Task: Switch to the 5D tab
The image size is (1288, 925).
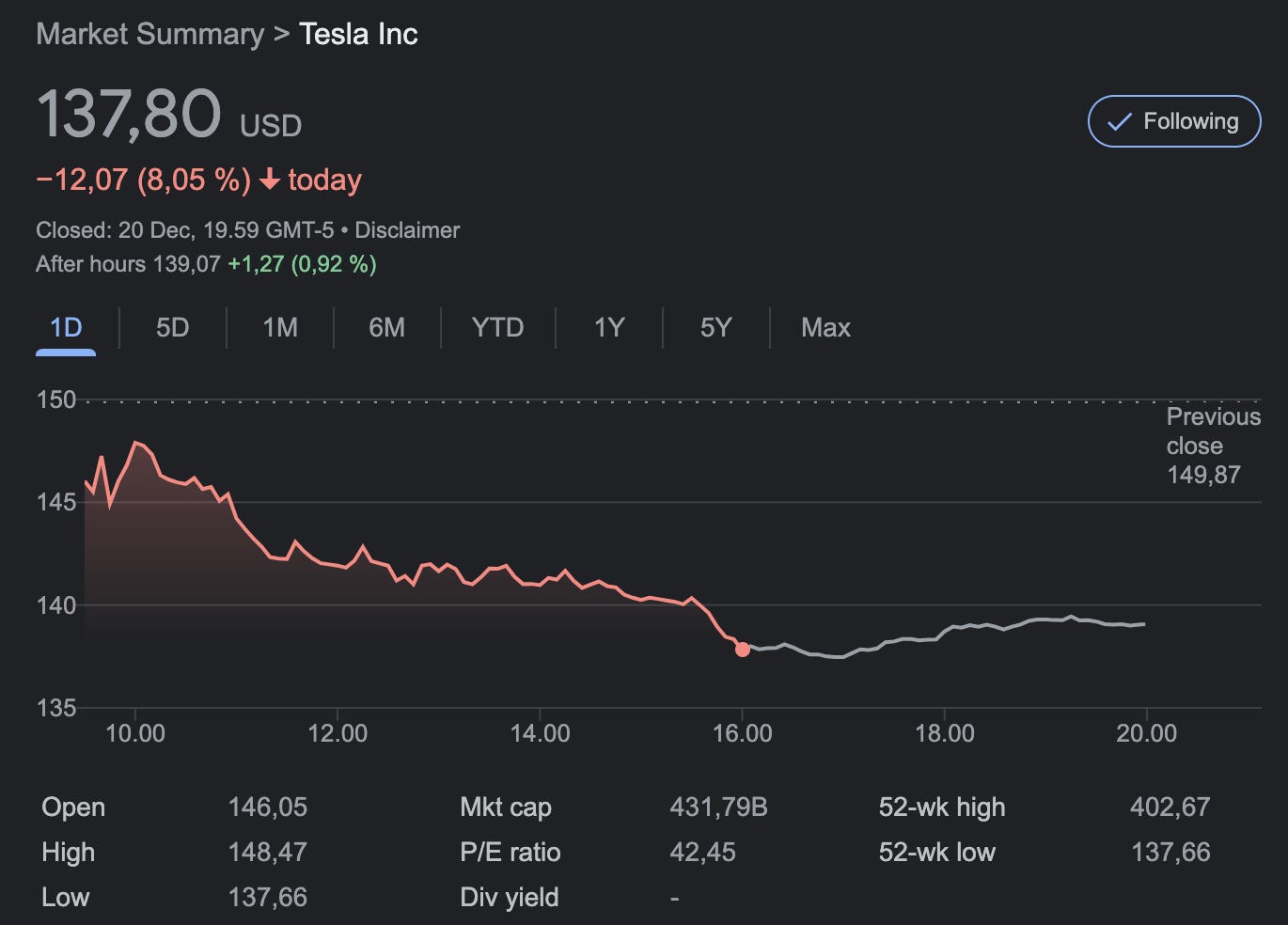Action: point(172,327)
